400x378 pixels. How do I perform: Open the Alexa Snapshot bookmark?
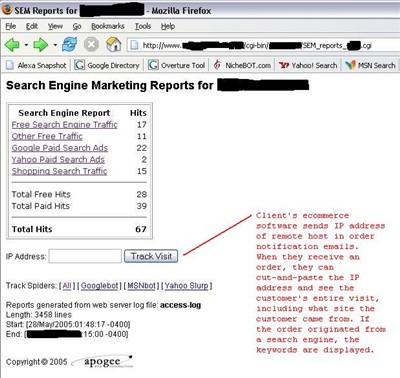(x=36, y=65)
